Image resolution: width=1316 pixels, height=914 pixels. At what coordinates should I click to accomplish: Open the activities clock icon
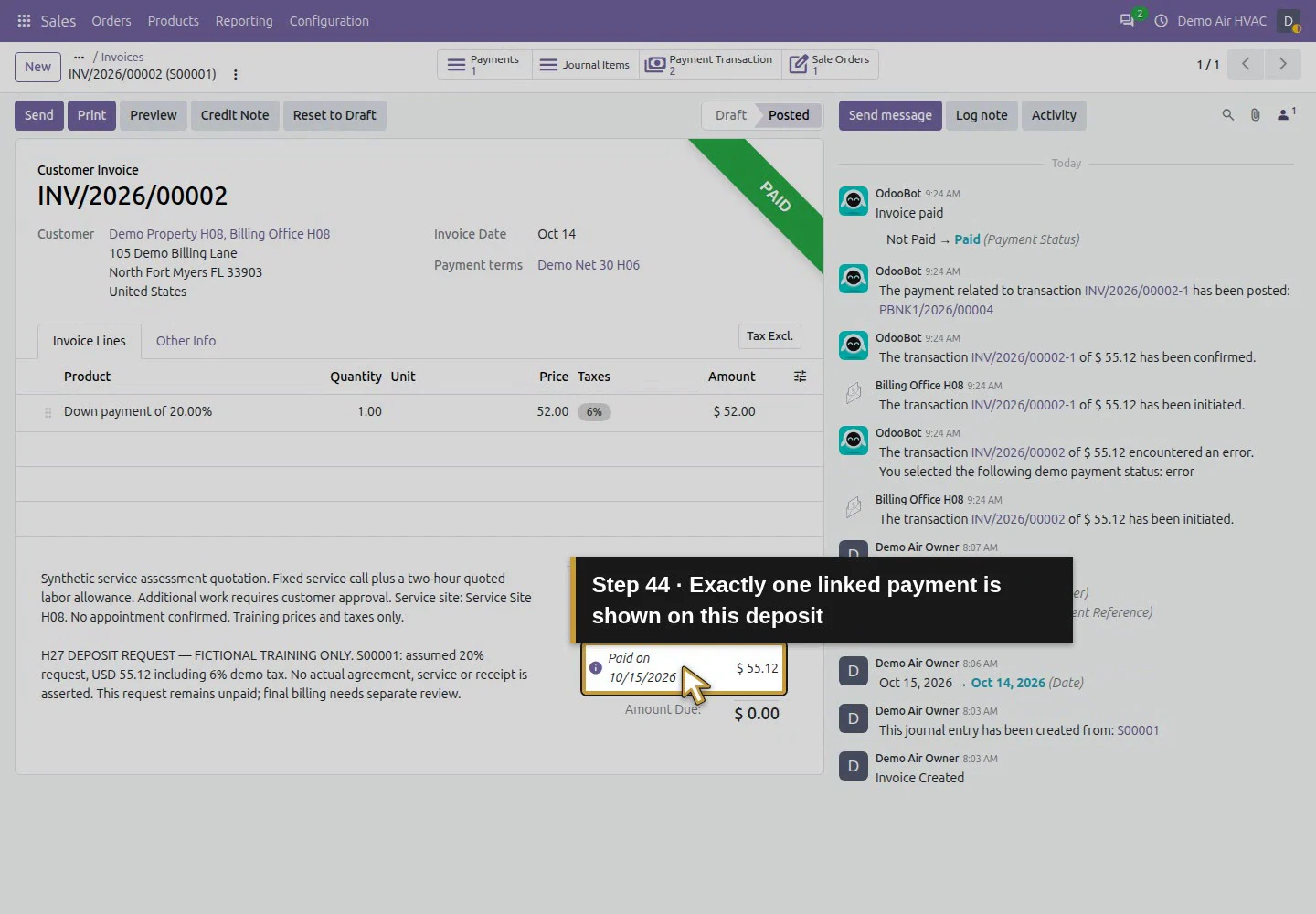point(1161,20)
